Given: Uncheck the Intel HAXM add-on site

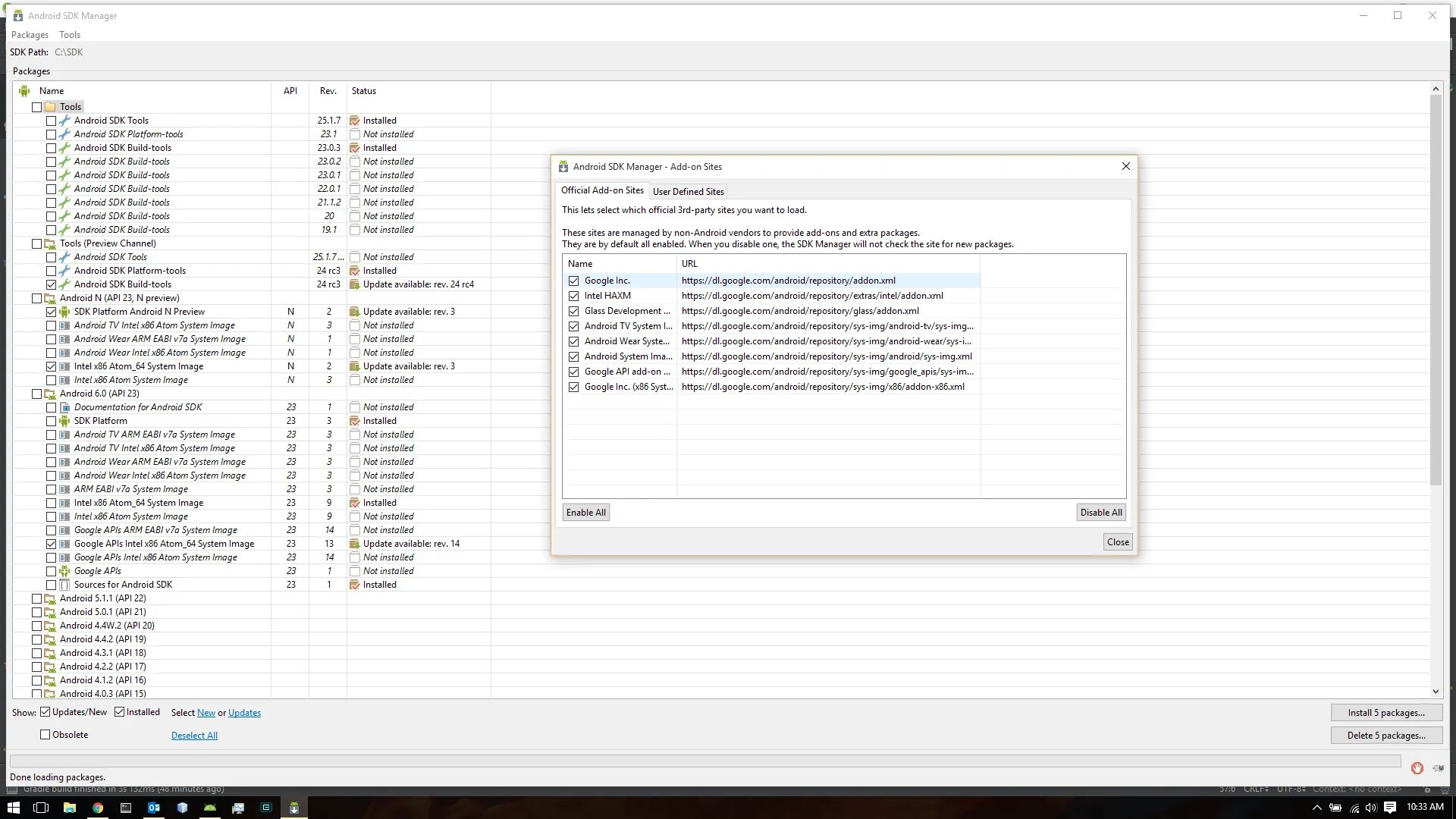Looking at the screenshot, I should [574, 296].
